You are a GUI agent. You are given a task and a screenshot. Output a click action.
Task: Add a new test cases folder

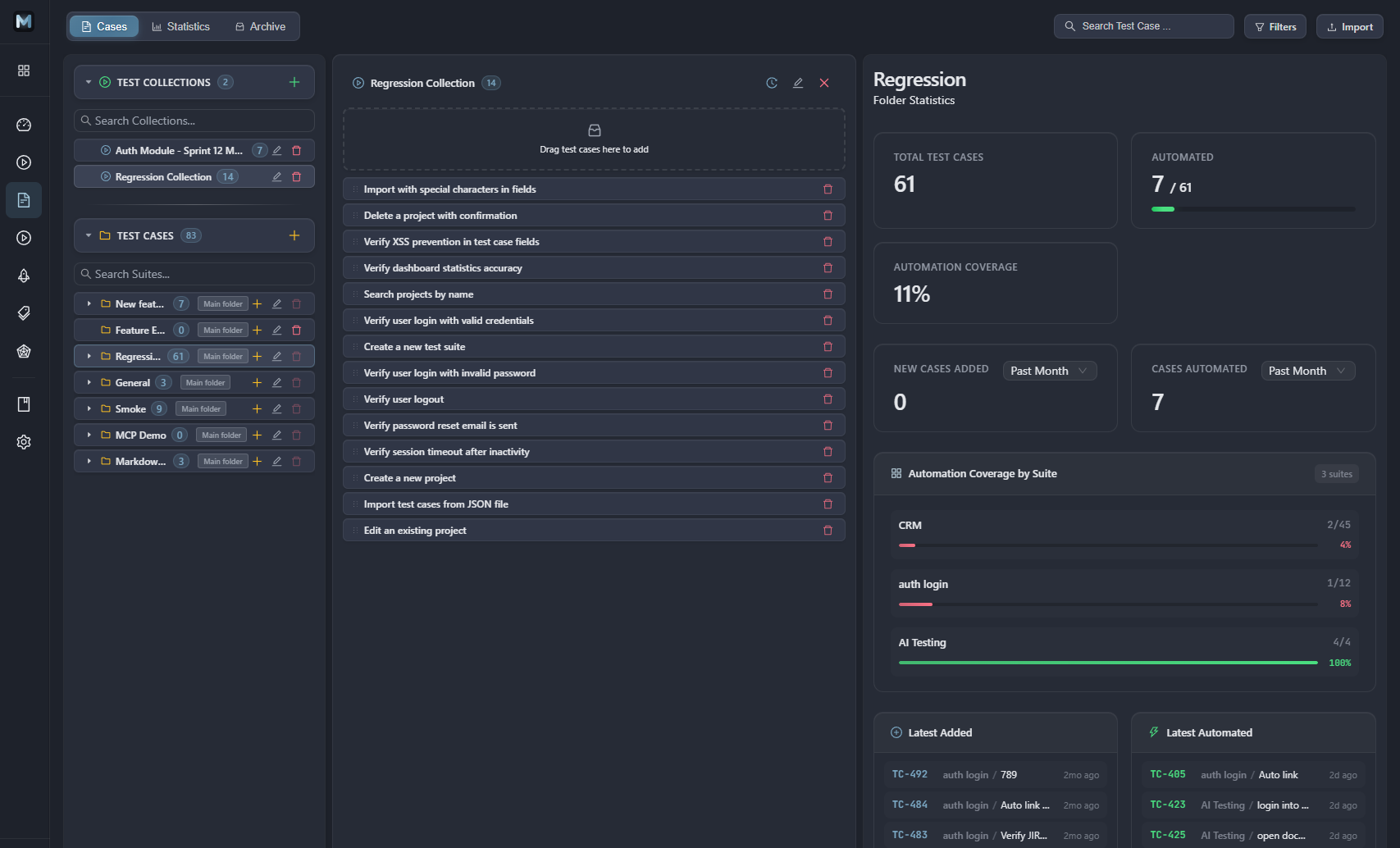[294, 235]
